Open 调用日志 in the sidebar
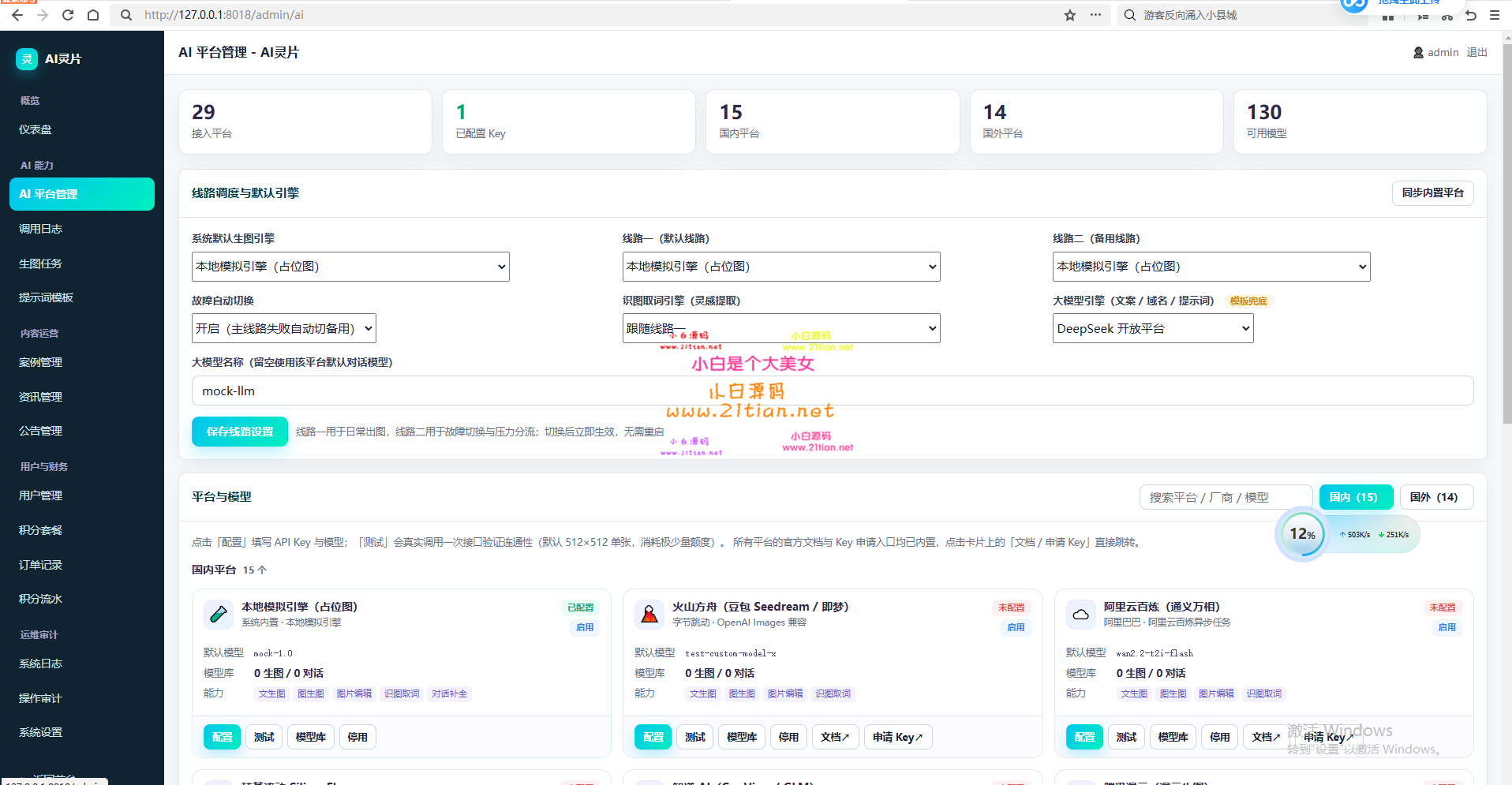This screenshot has height=785, width=1512. 82,229
